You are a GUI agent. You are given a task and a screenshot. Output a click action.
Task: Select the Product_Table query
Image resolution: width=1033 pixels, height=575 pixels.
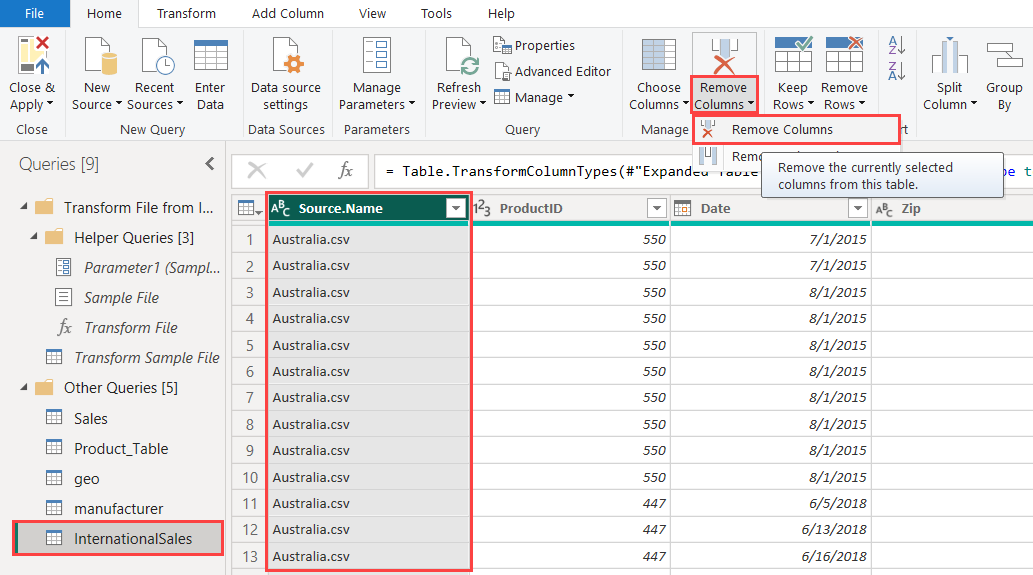click(x=121, y=449)
